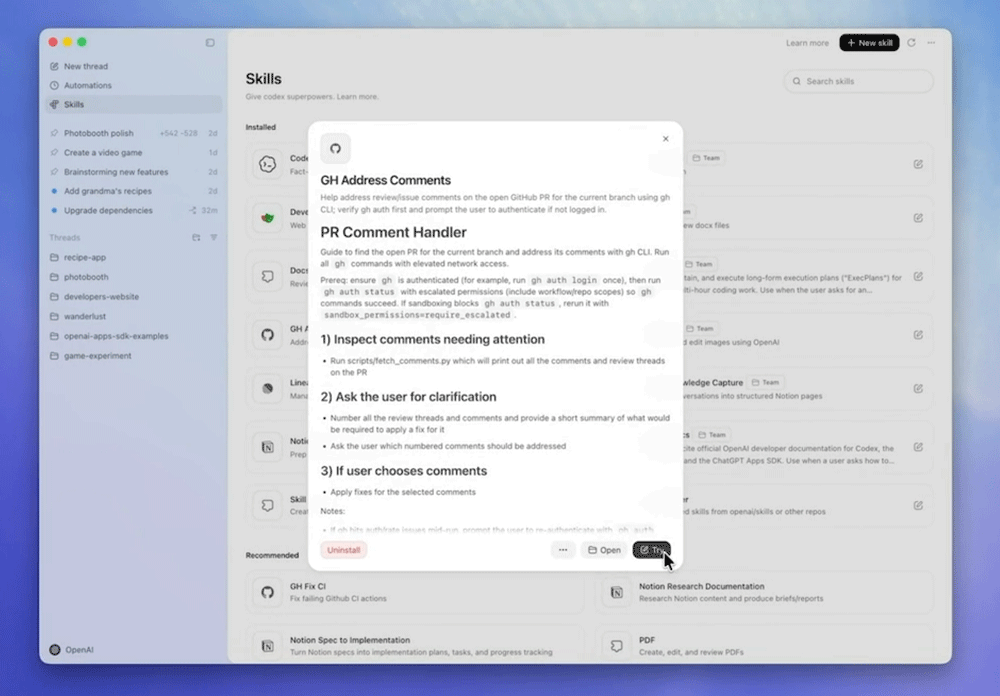
Task: Open the skill folder with Open button
Action: coord(603,550)
